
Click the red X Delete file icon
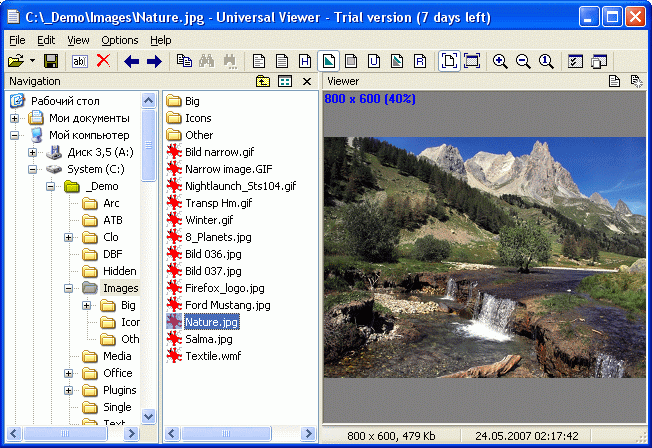click(x=103, y=61)
